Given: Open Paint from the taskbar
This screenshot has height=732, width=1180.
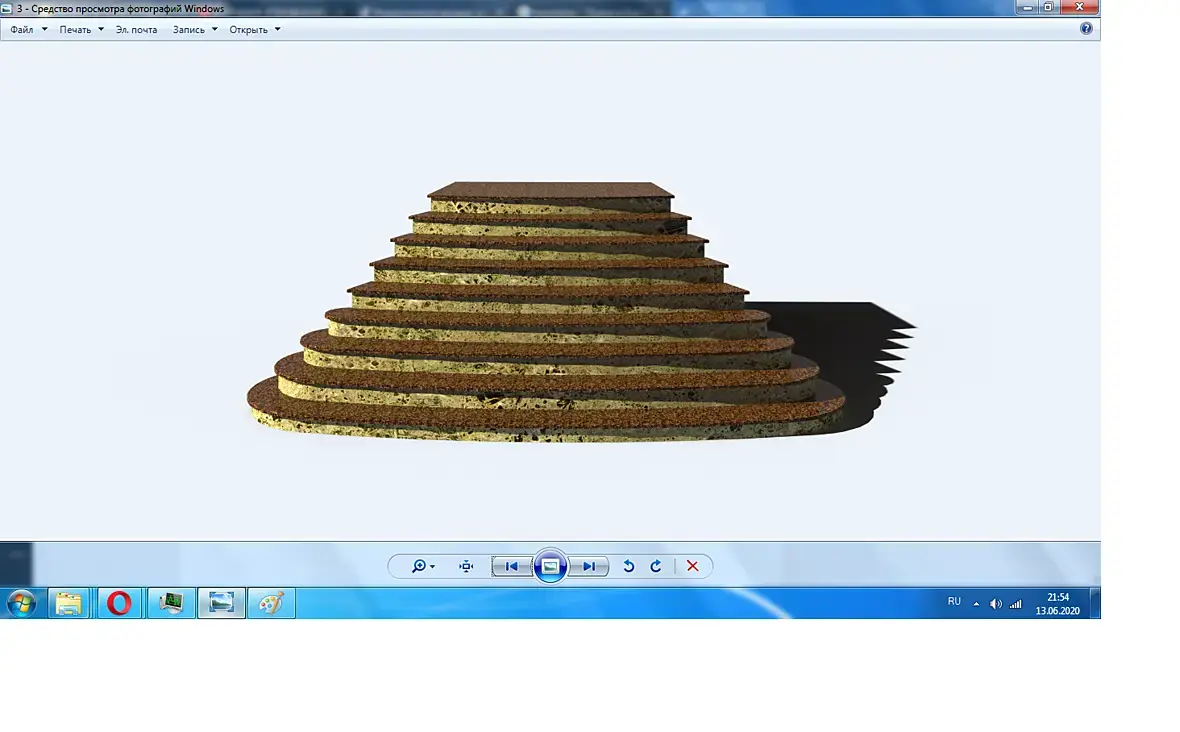Looking at the screenshot, I should coord(271,603).
